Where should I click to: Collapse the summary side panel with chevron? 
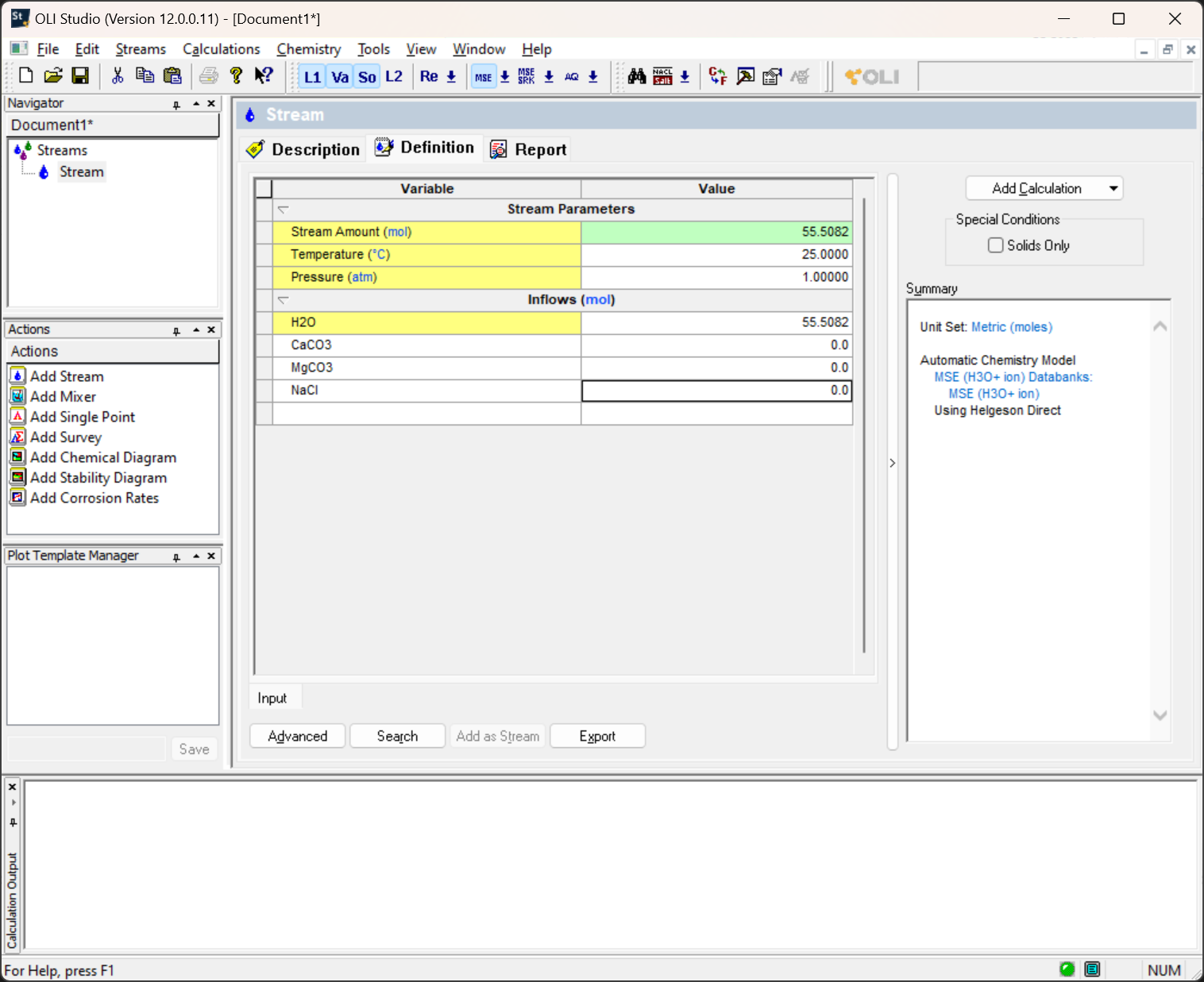[x=893, y=463]
